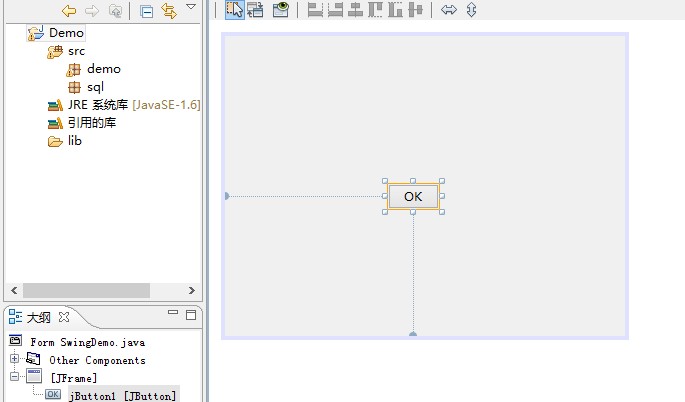Open the package explorer view menu arrow
The height and width of the screenshot is (402, 685).
click(x=191, y=8)
